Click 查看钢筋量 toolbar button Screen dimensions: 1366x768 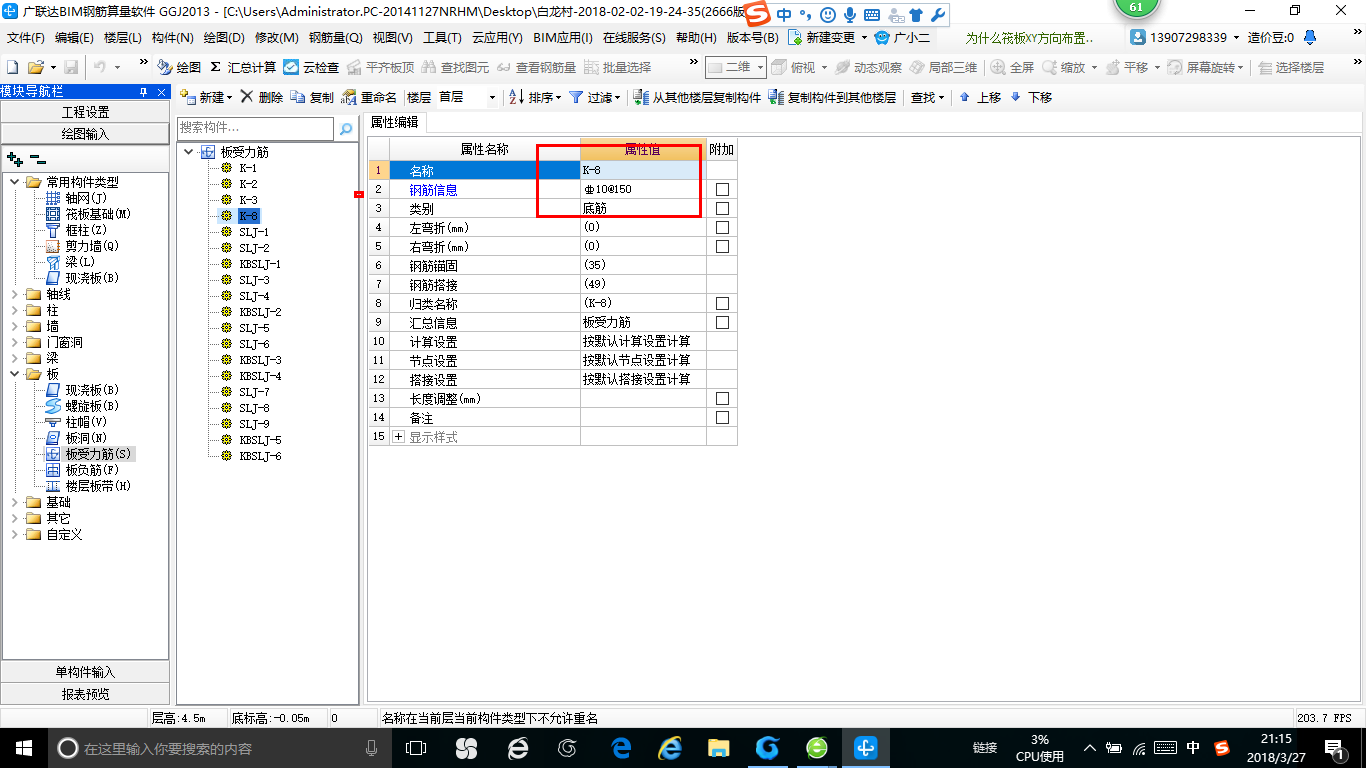(537, 67)
